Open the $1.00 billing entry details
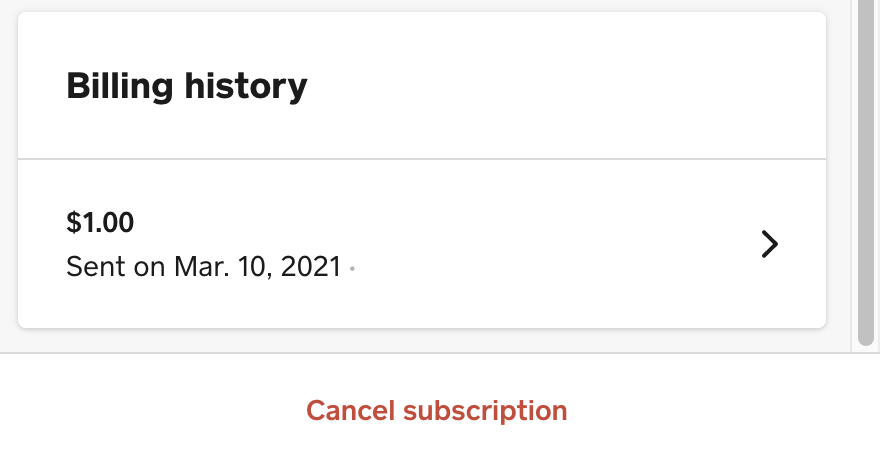Screen dimensions: 880x460 point(422,244)
